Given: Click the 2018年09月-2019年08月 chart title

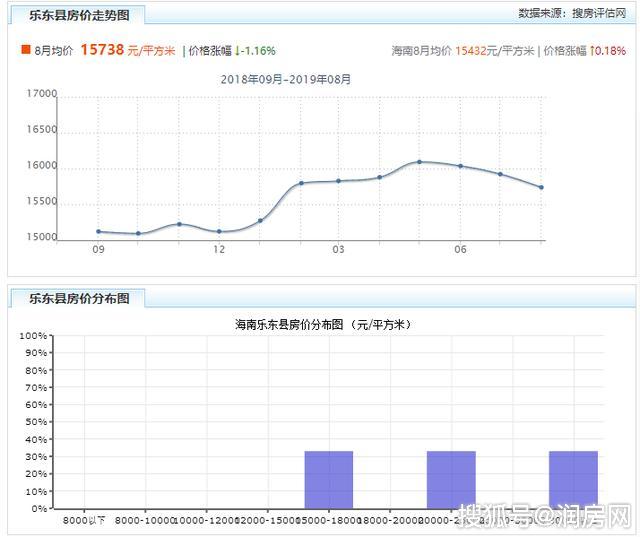Looking at the screenshot, I should click(286, 79).
